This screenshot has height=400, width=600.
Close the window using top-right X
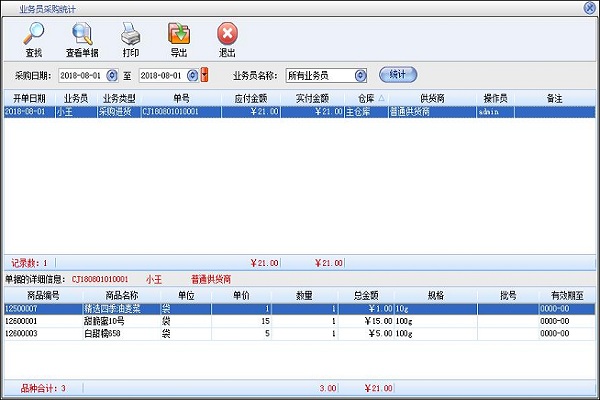click(x=591, y=7)
